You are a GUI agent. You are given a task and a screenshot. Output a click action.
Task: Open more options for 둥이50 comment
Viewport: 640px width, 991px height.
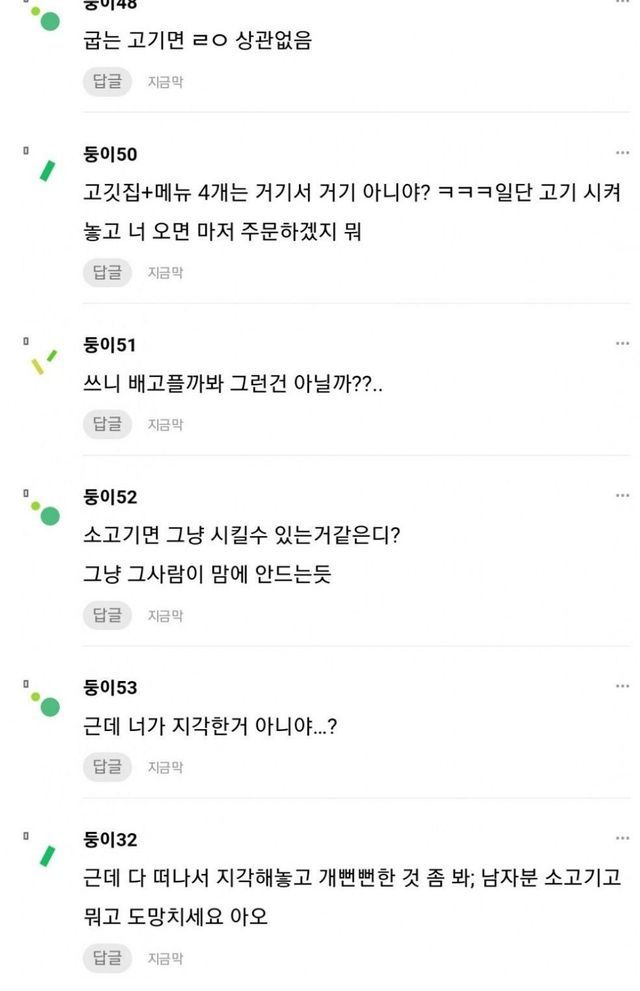tap(622, 154)
